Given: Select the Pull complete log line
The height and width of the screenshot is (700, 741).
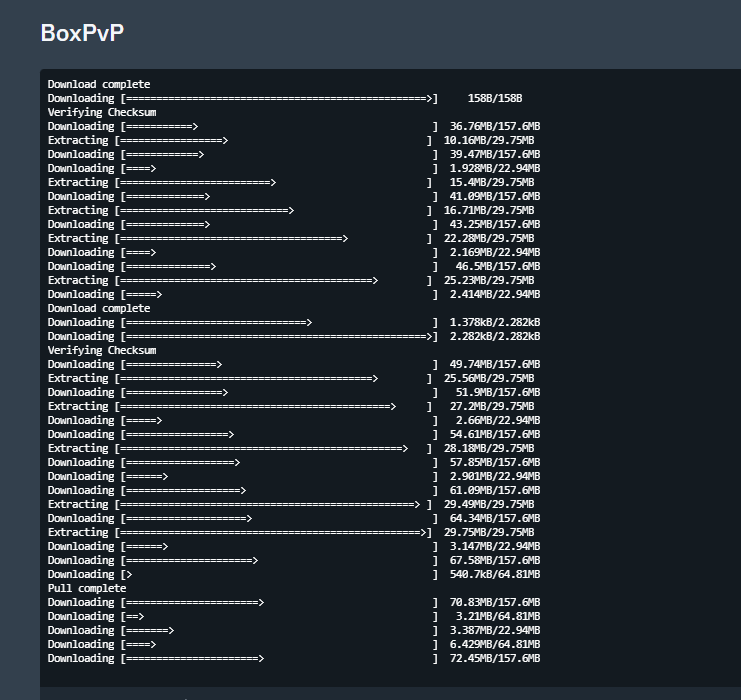Looking at the screenshot, I should point(87,588).
